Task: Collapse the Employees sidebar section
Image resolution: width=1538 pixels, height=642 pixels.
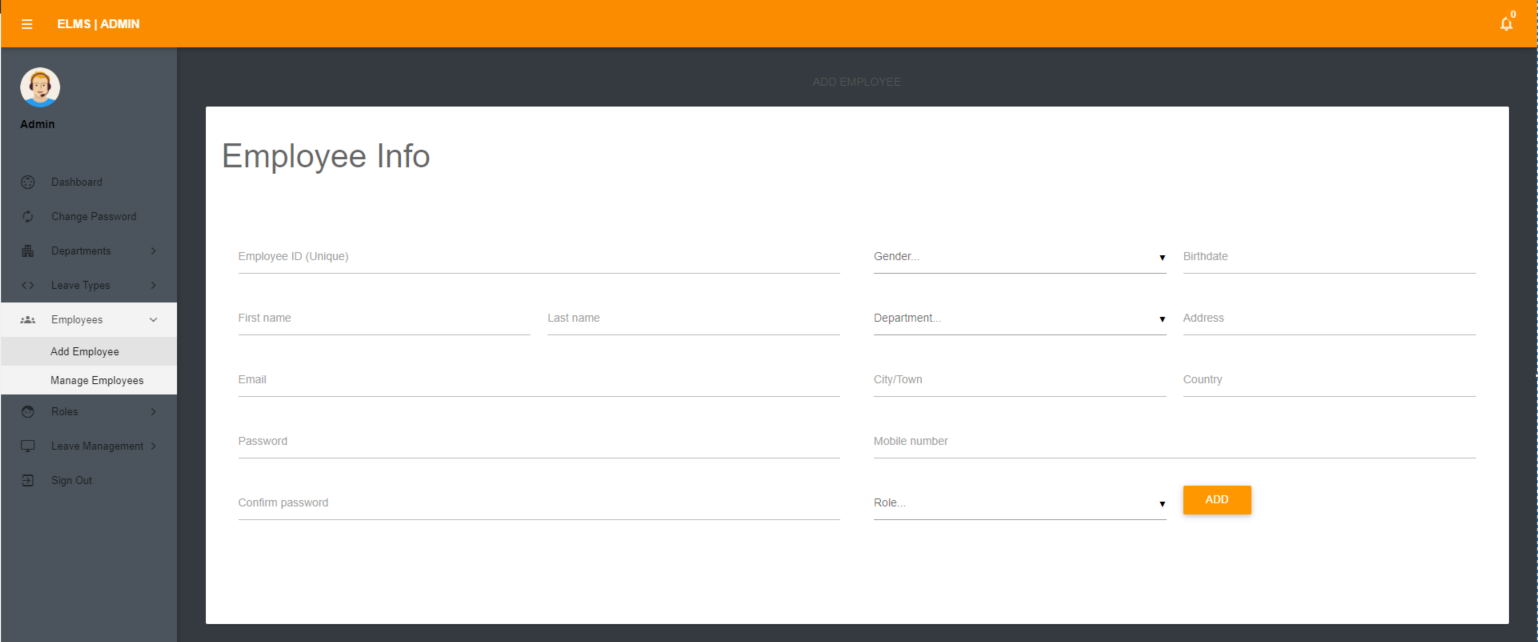Action: click(153, 320)
